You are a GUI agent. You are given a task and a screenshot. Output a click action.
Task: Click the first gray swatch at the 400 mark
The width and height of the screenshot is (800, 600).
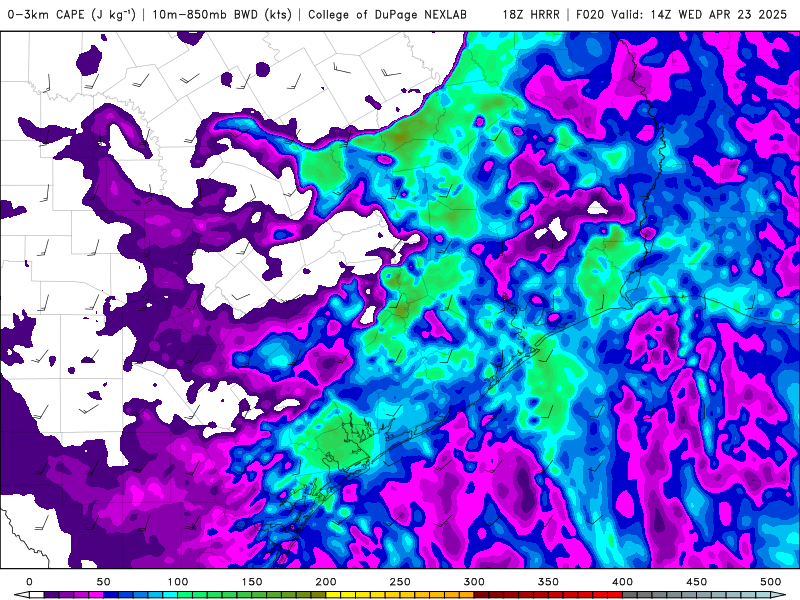pyautogui.click(x=630, y=595)
